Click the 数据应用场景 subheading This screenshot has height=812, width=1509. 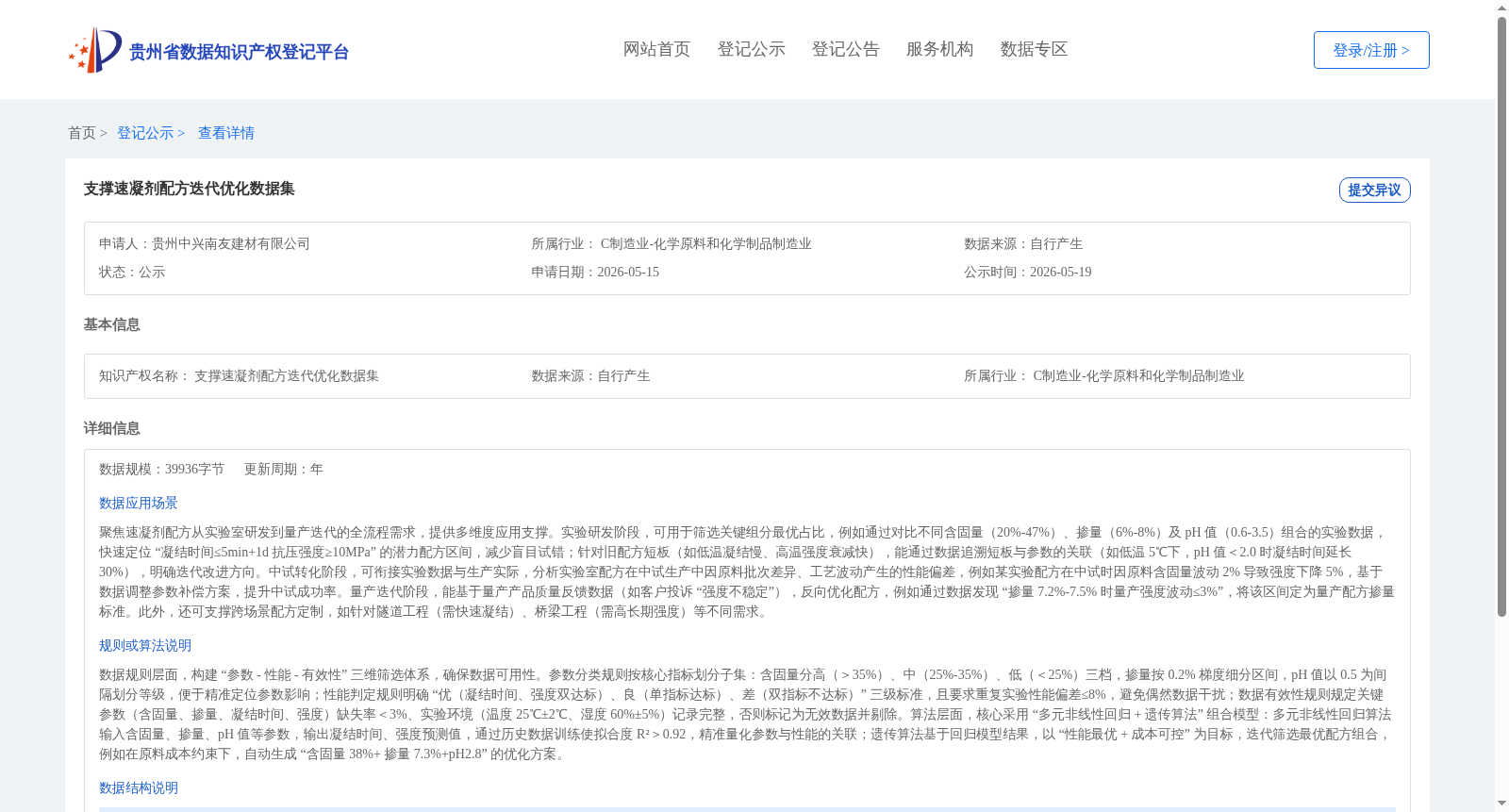pyautogui.click(x=139, y=503)
